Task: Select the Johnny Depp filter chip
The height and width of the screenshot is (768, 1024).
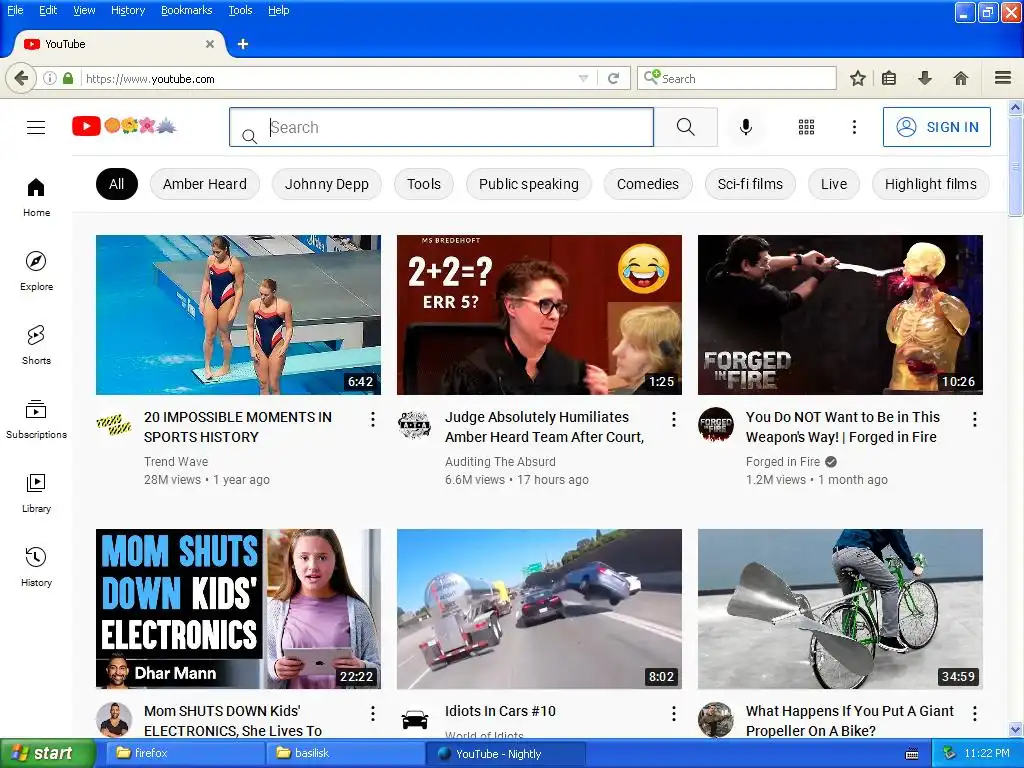Action: tap(327, 184)
